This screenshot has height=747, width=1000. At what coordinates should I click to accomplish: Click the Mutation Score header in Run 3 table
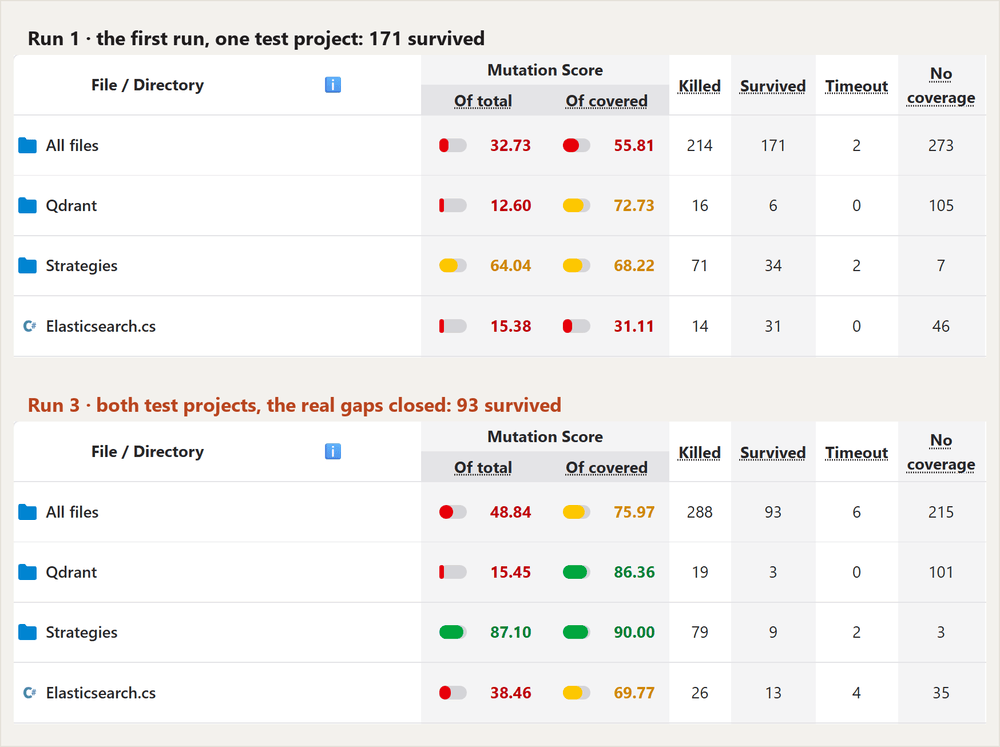pyautogui.click(x=545, y=437)
